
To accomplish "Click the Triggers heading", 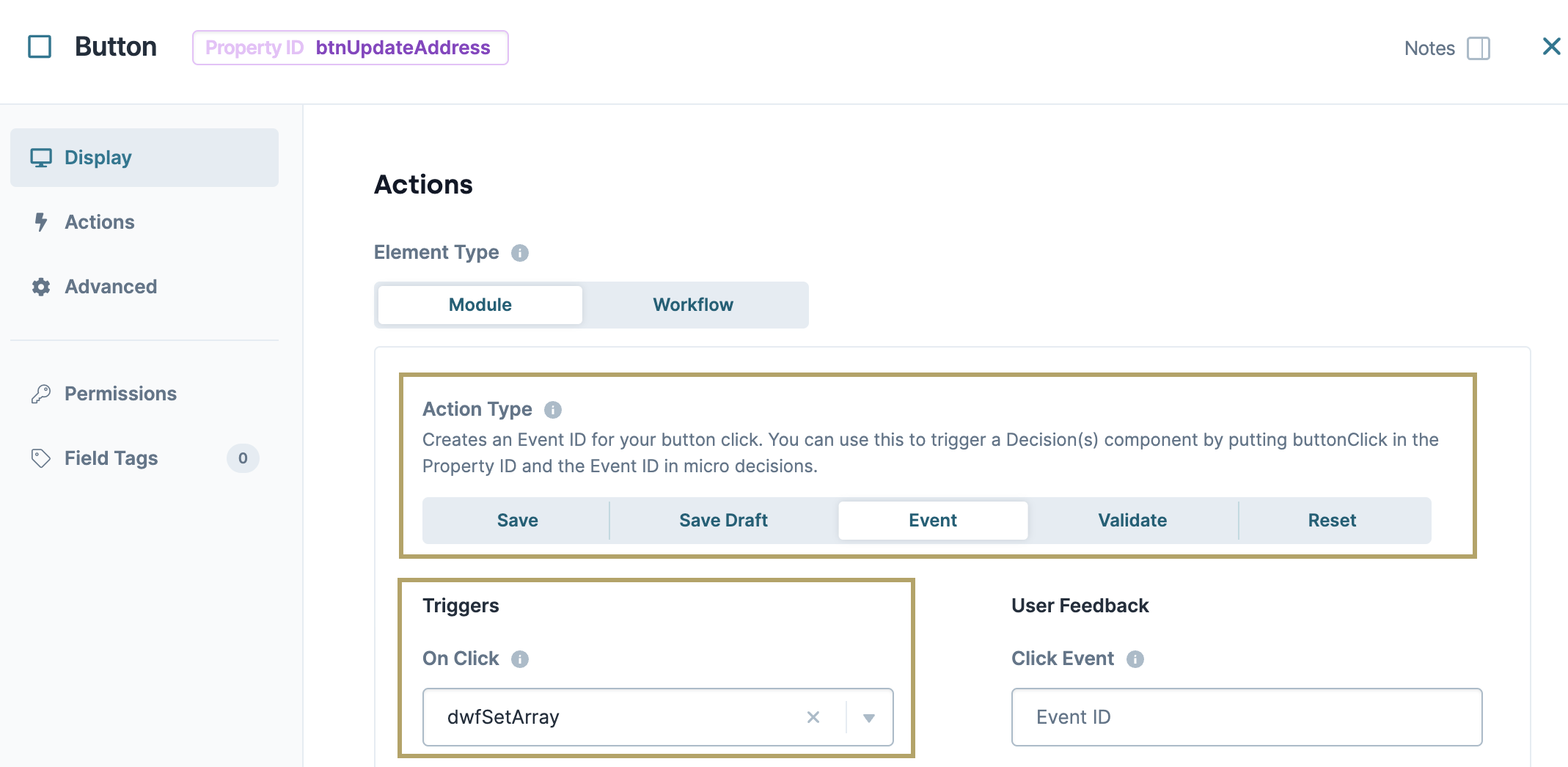I will tap(461, 606).
